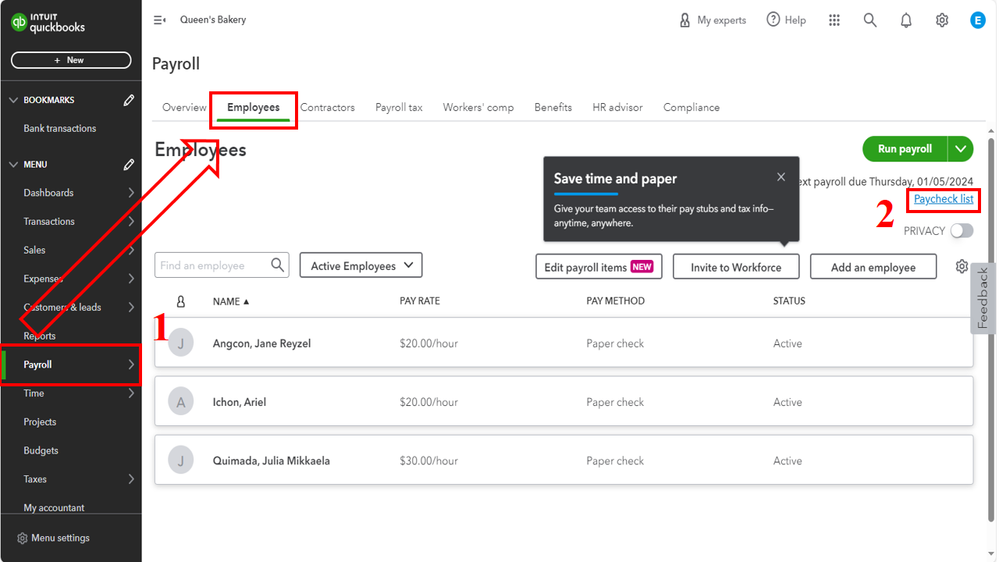
Task: Click Edit payroll items button
Action: pyautogui.click(x=598, y=267)
